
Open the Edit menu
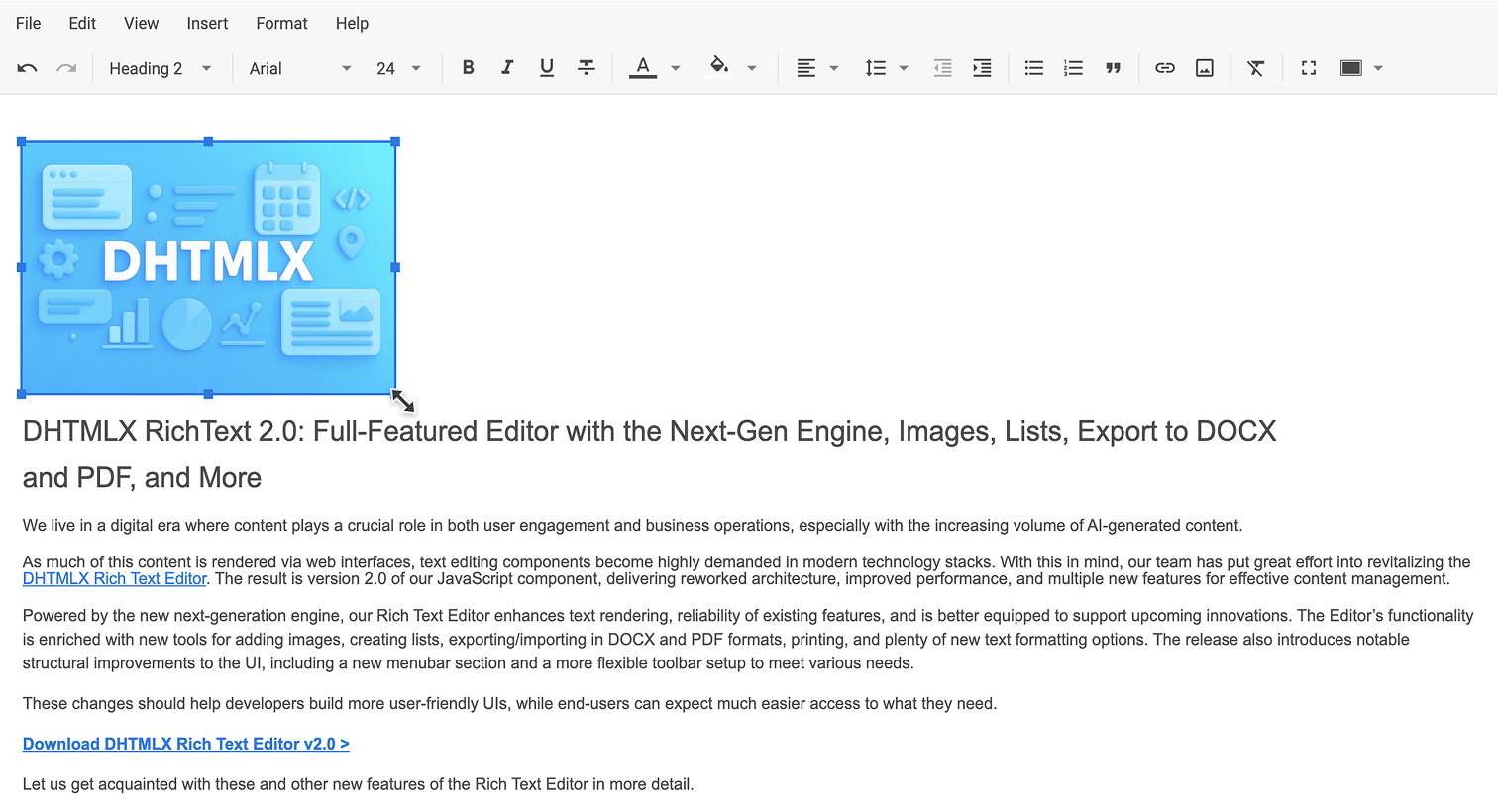pyautogui.click(x=82, y=23)
